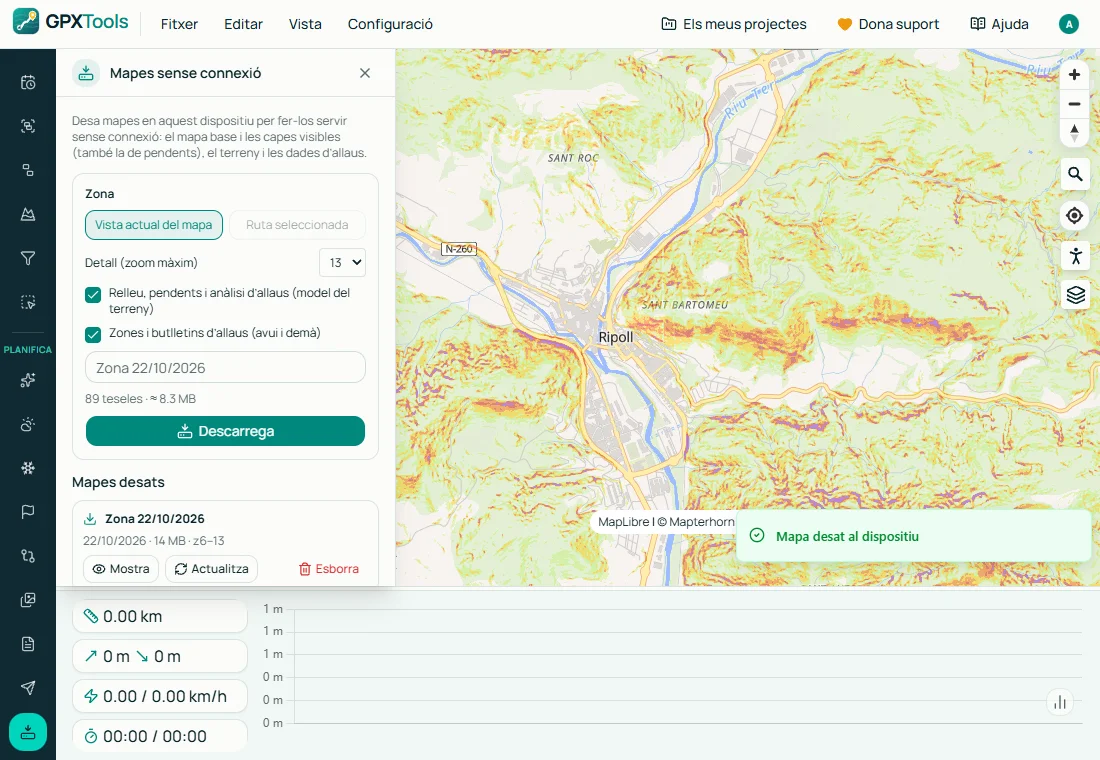Click the SANT ROC label on the map

point(573,158)
